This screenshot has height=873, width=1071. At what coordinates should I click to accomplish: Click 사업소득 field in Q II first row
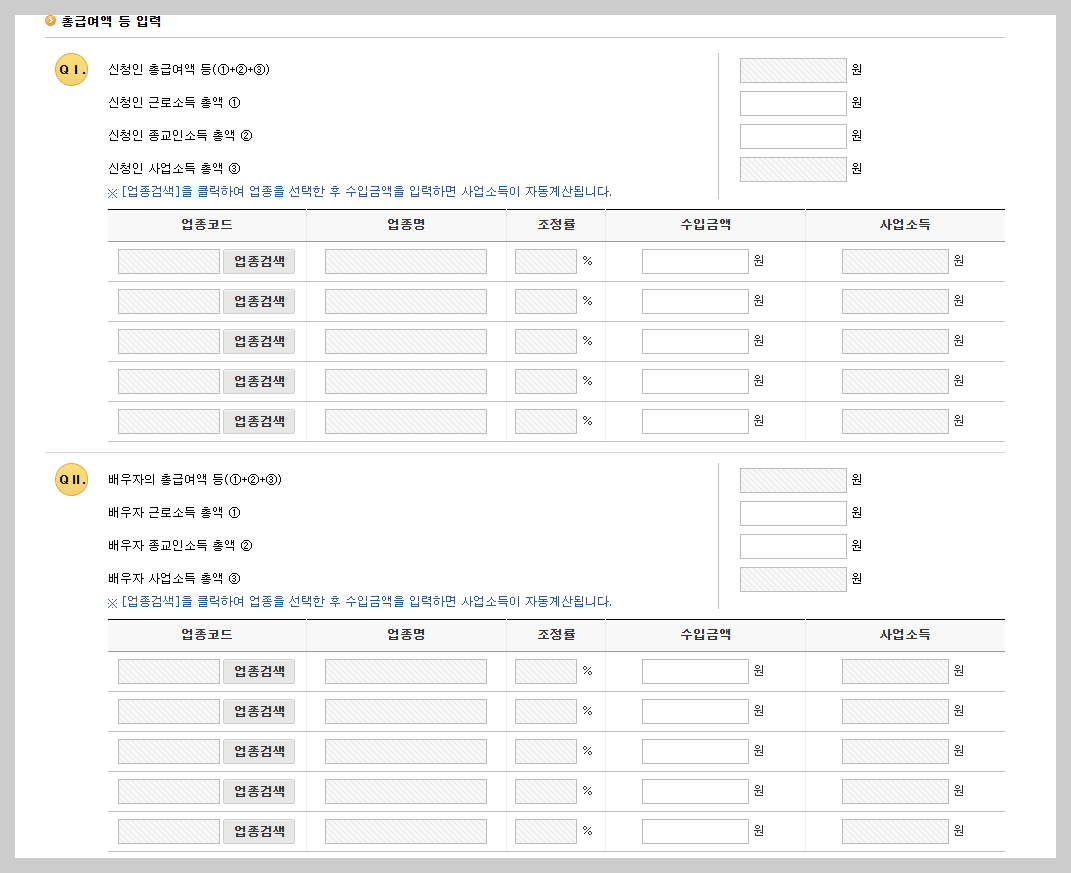(x=895, y=671)
